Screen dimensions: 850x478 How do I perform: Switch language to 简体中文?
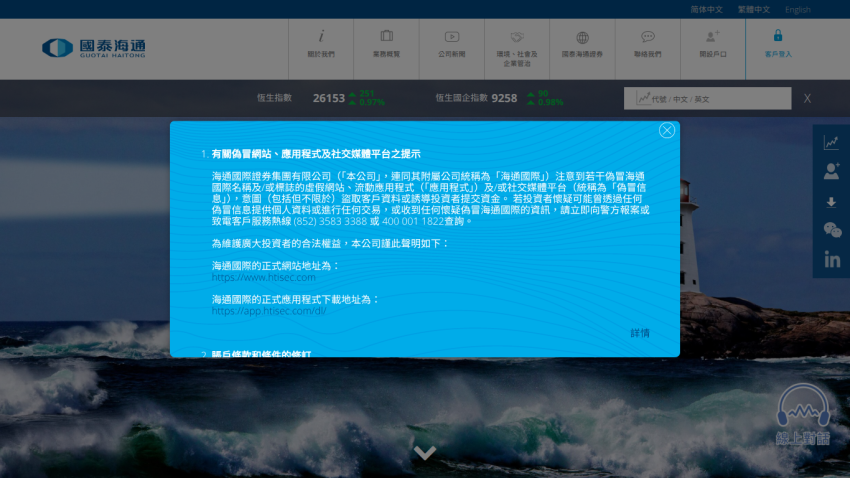pyautogui.click(x=706, y=10)
